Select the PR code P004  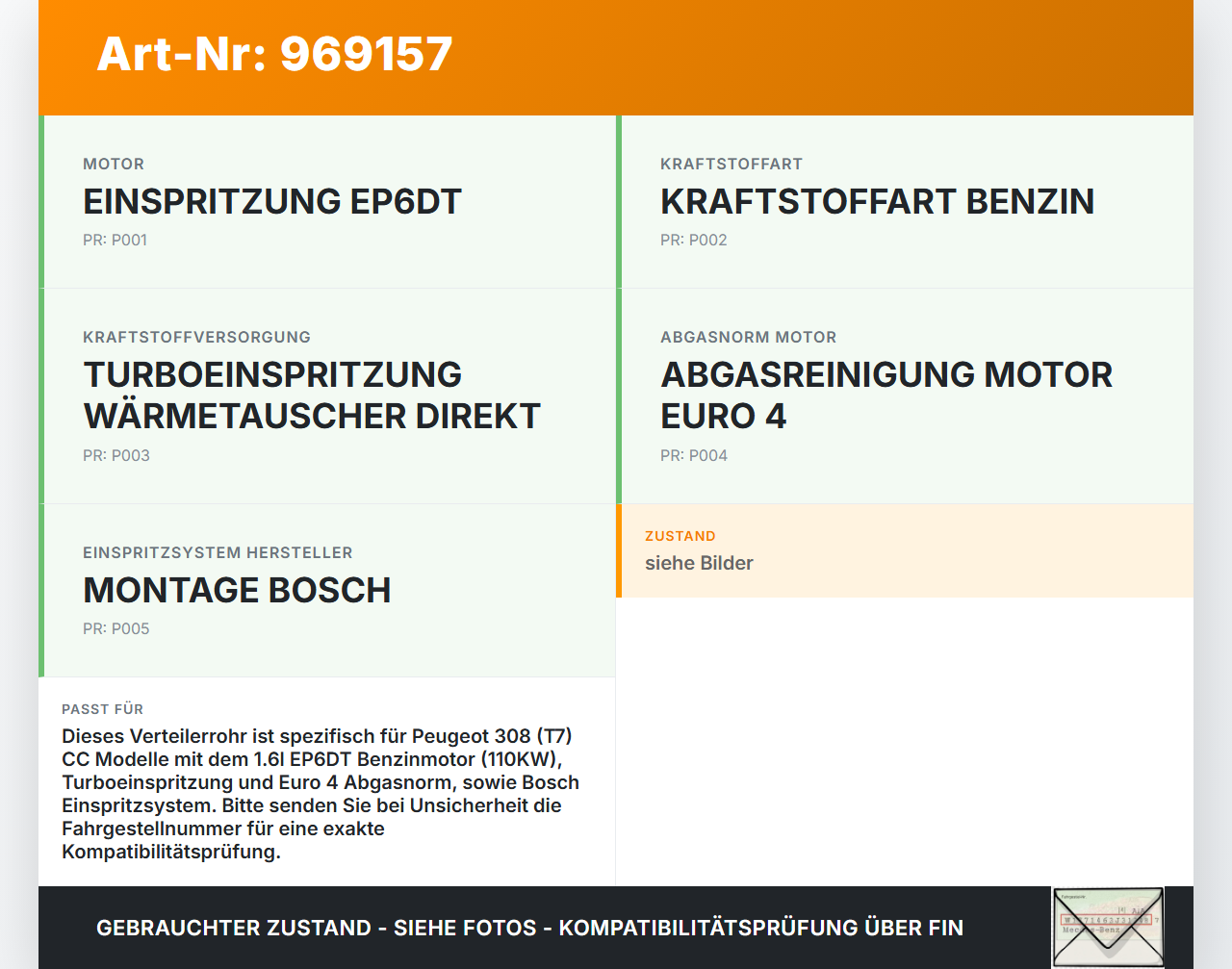[694, 455]
